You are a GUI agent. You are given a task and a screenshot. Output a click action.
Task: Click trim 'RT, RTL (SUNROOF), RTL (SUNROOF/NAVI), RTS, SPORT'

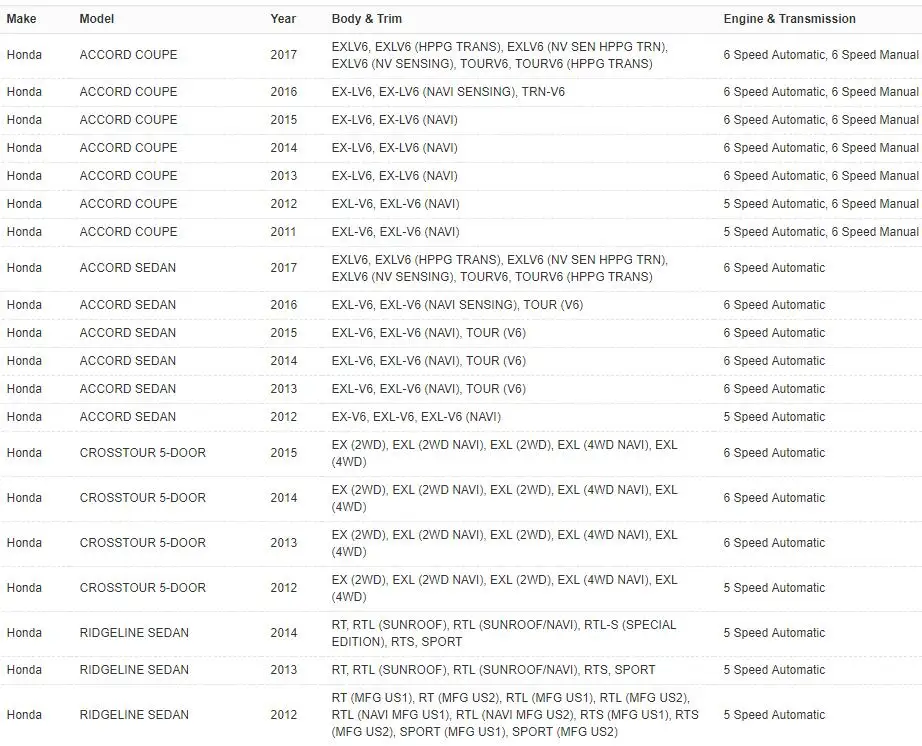493,670
